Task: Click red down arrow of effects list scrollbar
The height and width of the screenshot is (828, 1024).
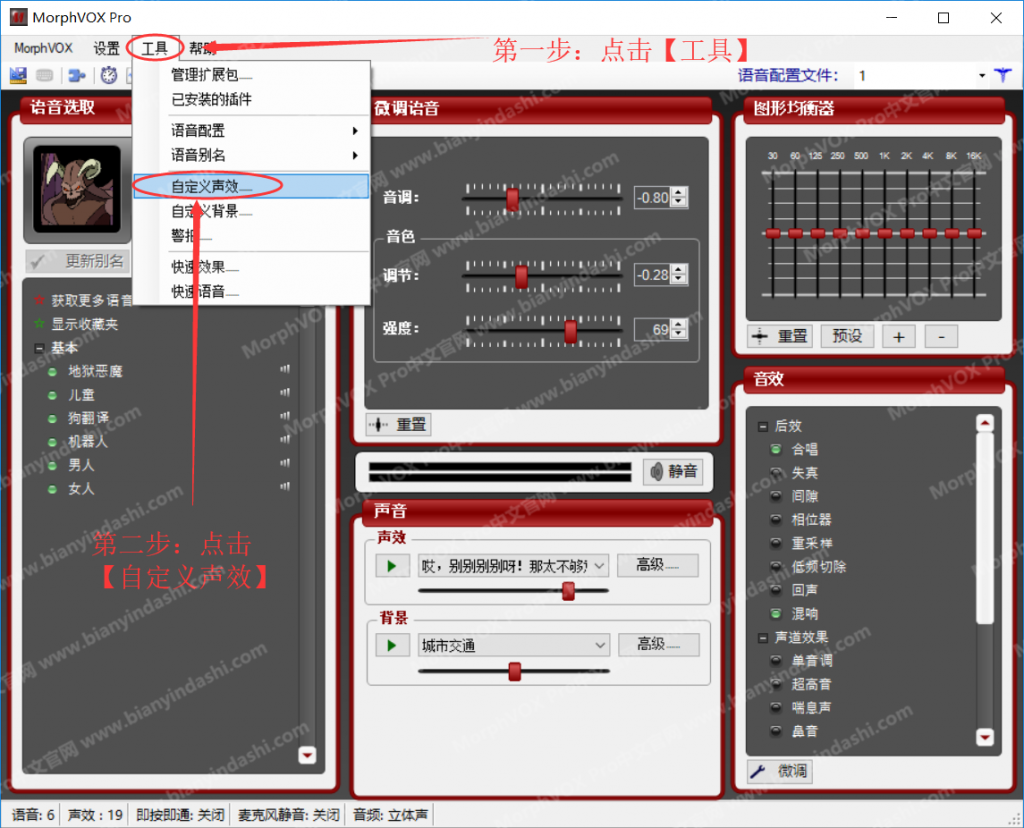Action: point(985,737)
